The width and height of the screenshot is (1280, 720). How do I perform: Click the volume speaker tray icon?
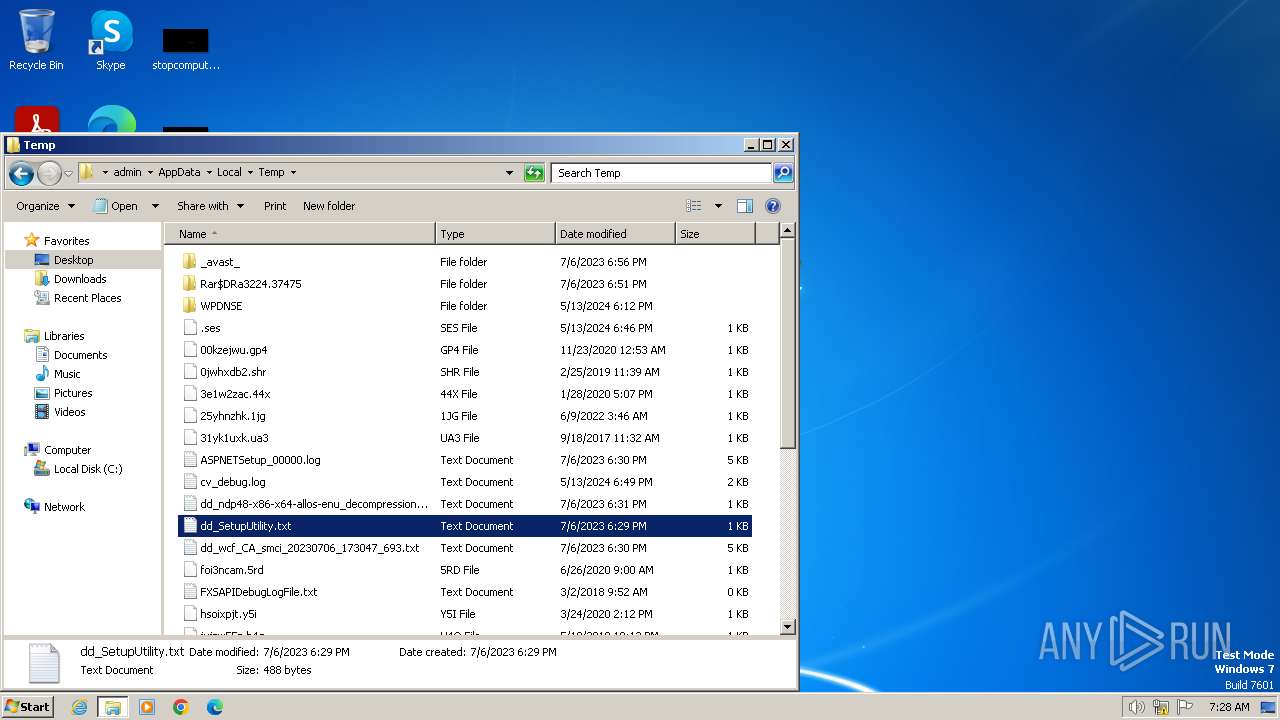tap(1136, 707)
